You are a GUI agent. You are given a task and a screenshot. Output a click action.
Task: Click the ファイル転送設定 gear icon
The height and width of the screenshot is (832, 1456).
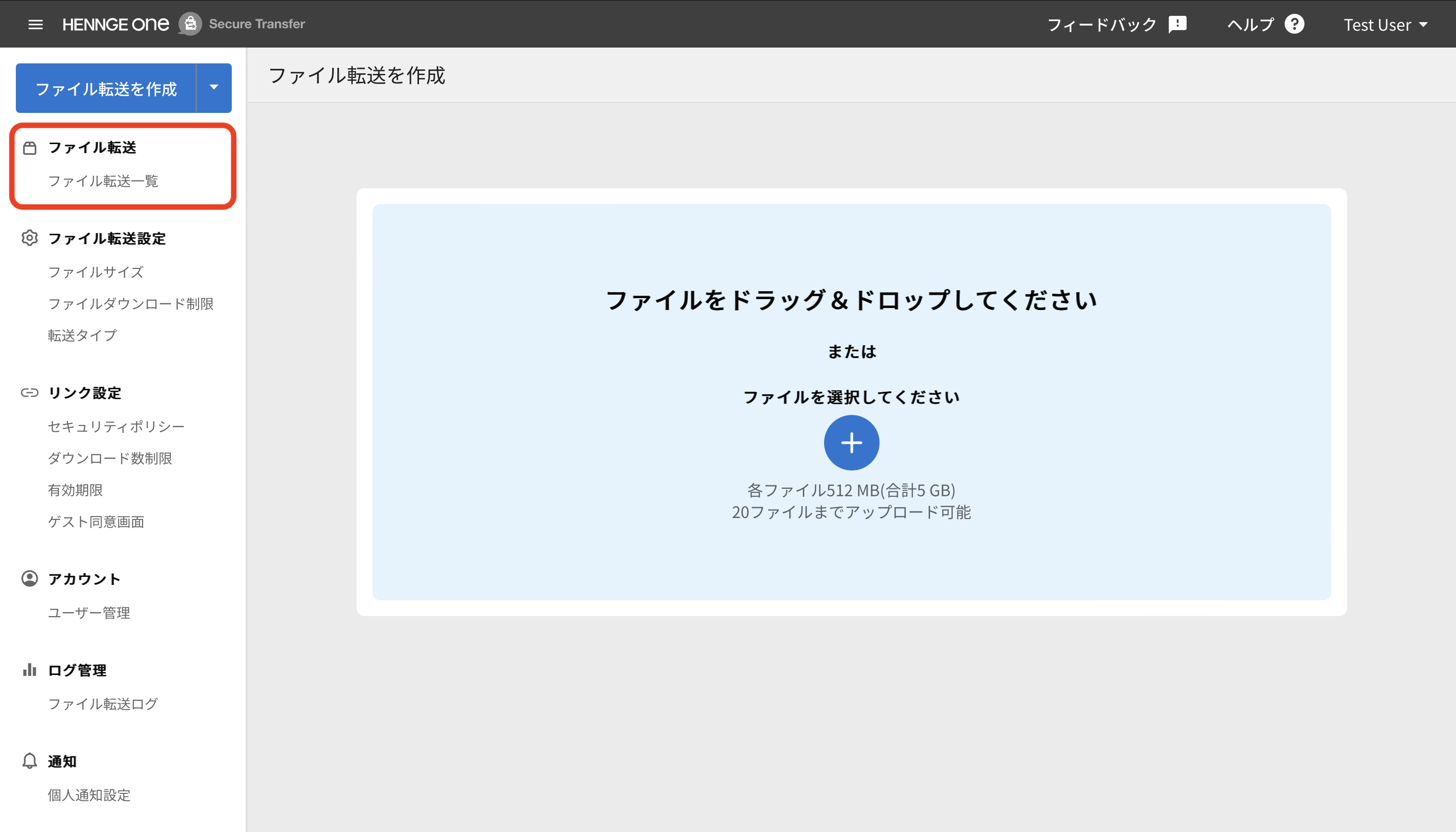click(x=30, y=238)
